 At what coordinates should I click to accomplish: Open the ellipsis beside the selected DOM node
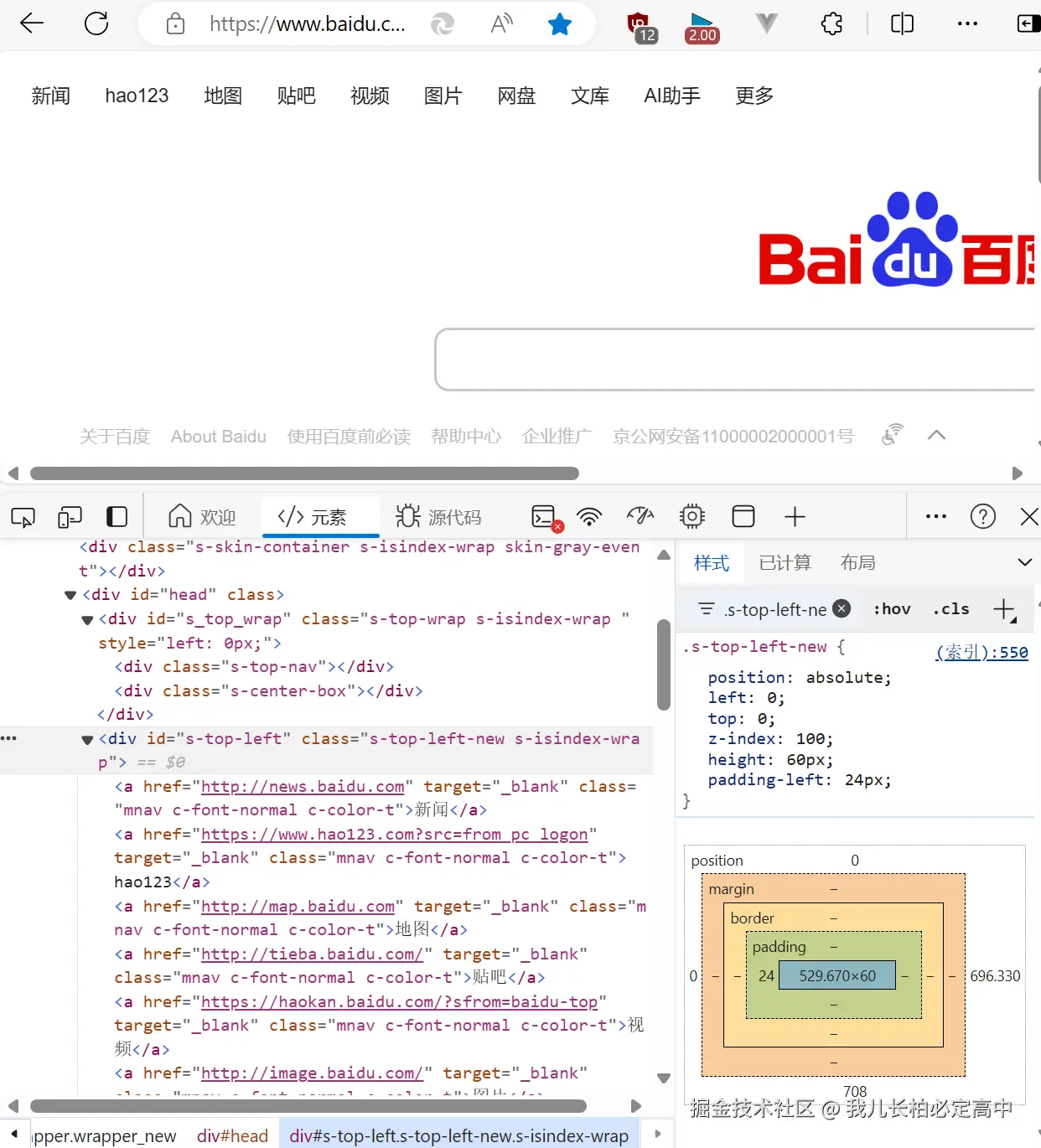point(8,738)
